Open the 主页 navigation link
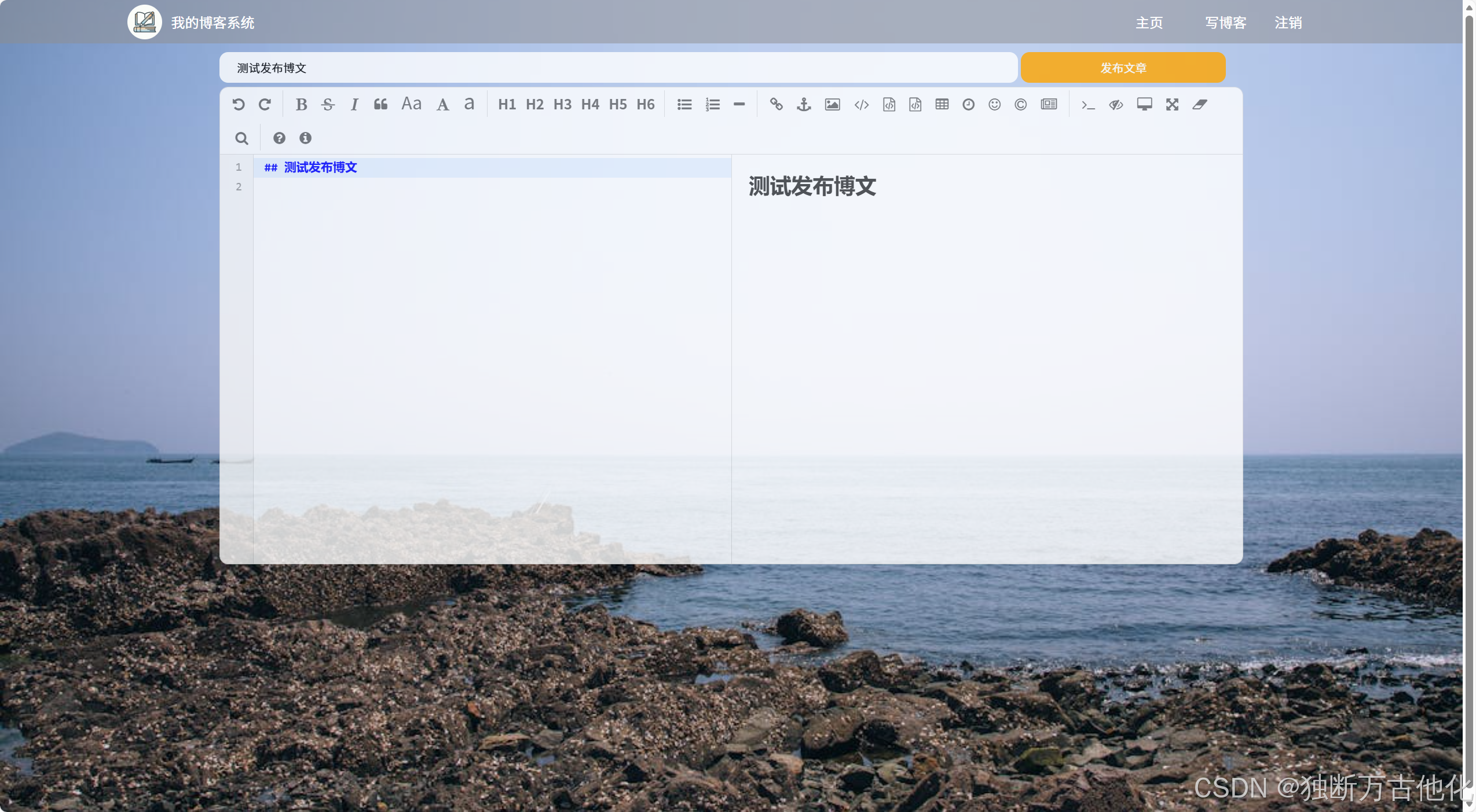1476x812 pixels. coord(1149,23)
